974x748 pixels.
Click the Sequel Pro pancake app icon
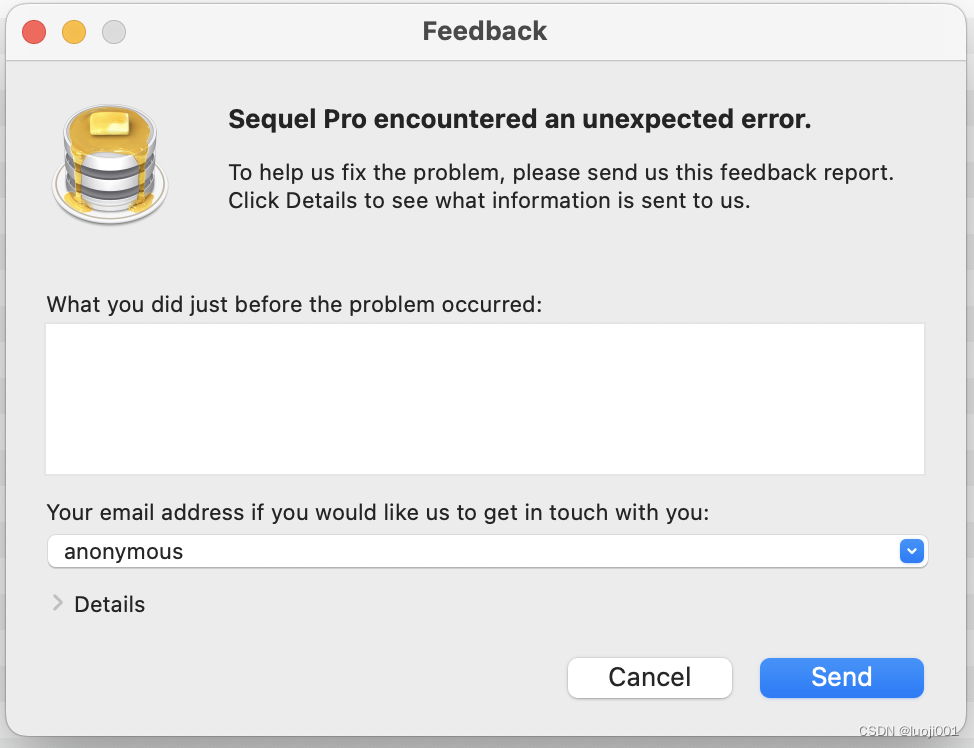coord(110,163)
